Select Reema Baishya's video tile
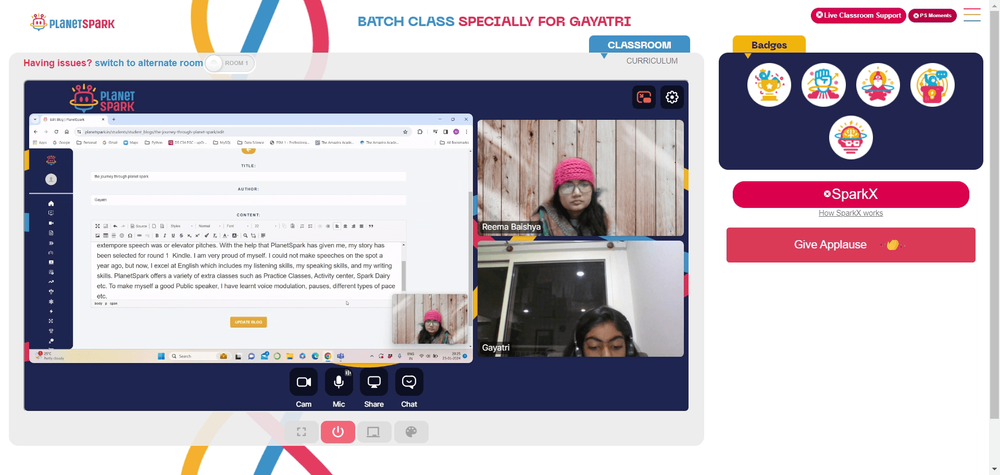The image size is (1000, 475). (x=580, y=178)
